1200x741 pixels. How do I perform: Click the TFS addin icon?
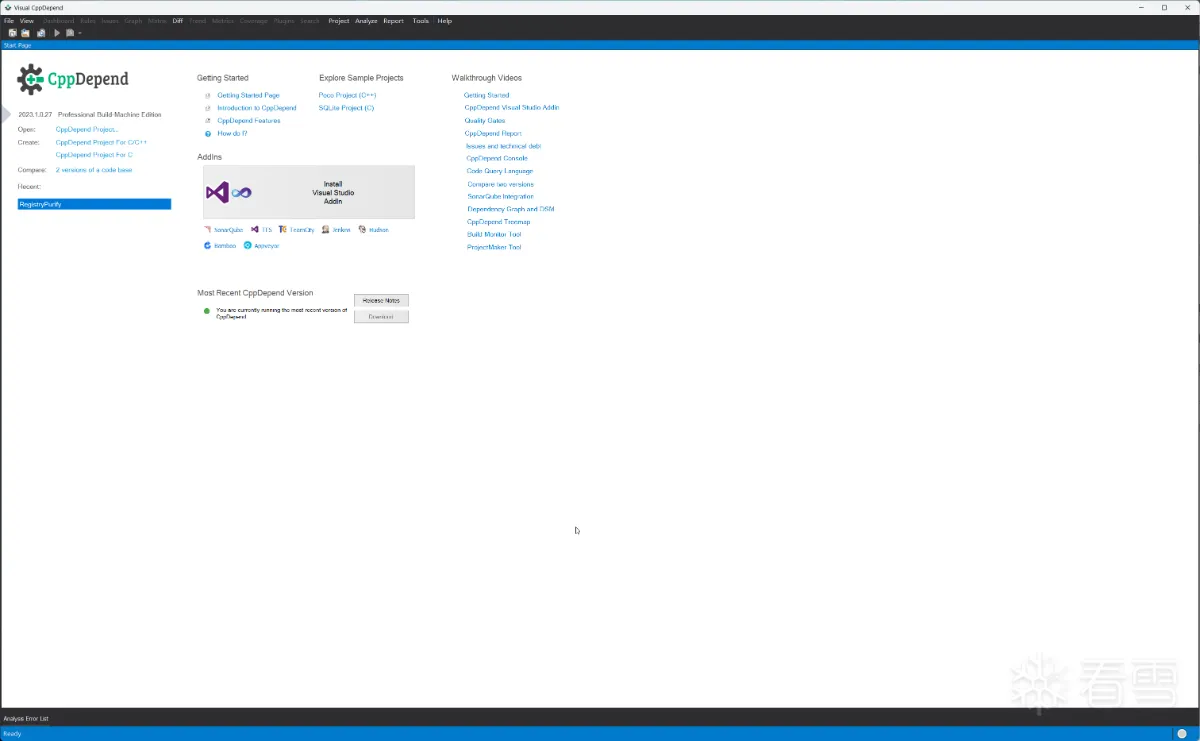[x=255, y=230]
